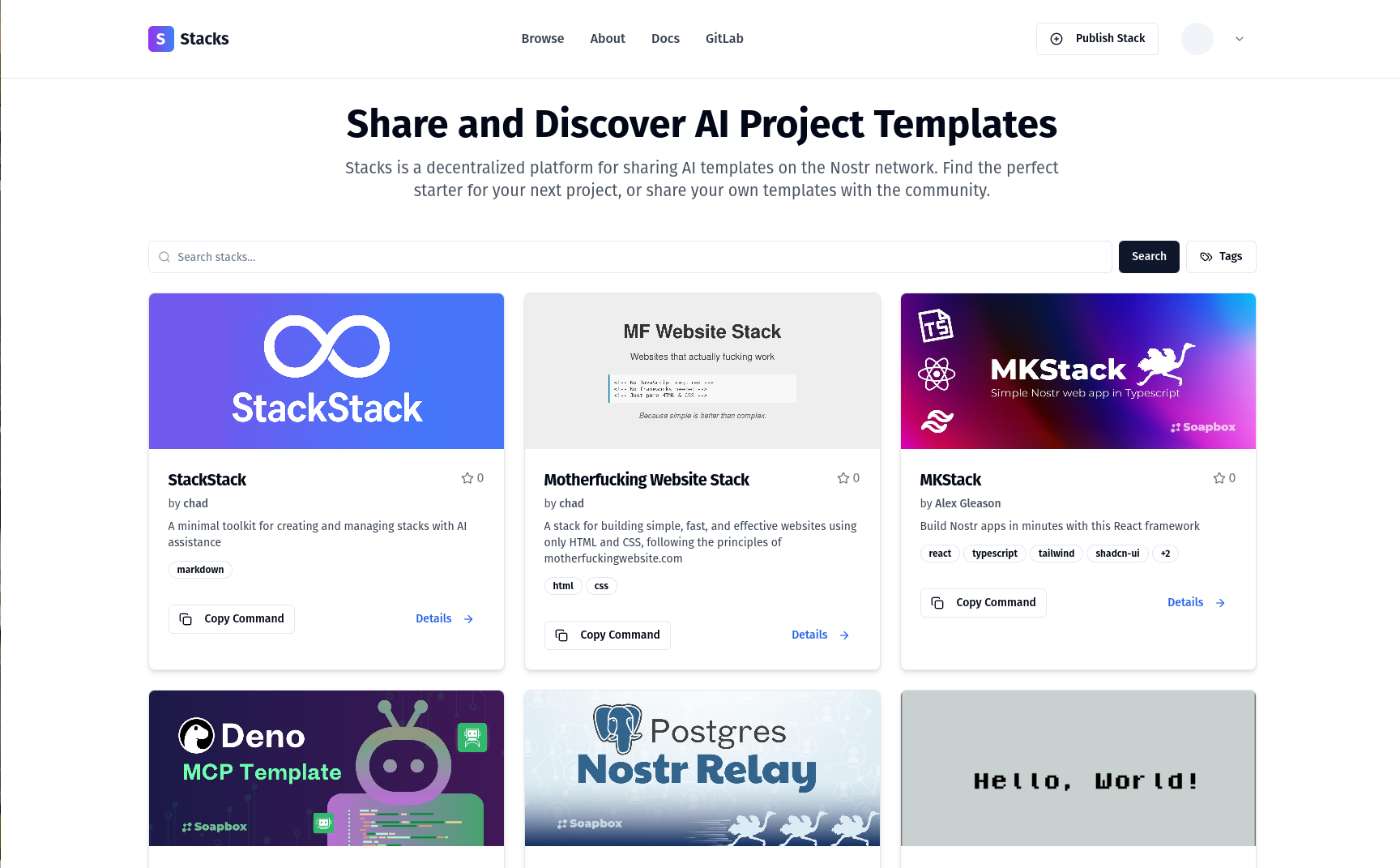This screenshot has height=868, width=1400.
Task: Toggle the react tag filter on MKStack
Action: (940, 554)
